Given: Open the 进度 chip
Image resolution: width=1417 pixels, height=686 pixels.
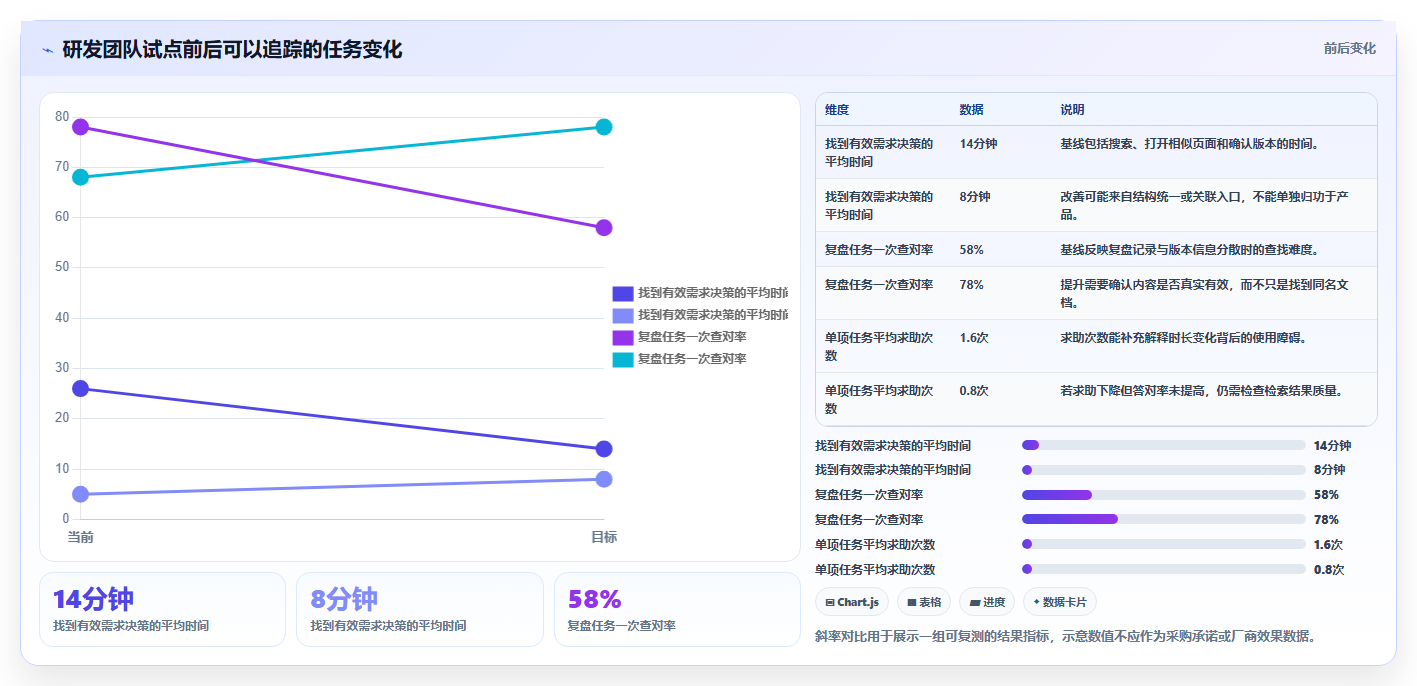Looking at the screenshot, I should [x=987, y=602].
